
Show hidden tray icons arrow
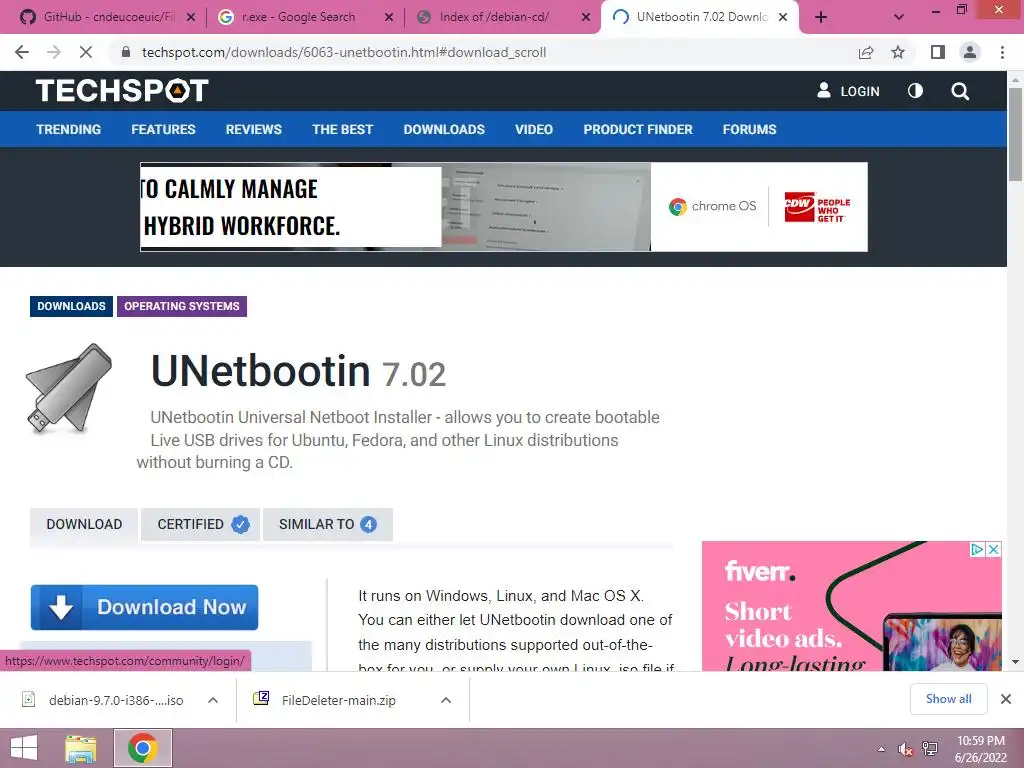(882, 749)
